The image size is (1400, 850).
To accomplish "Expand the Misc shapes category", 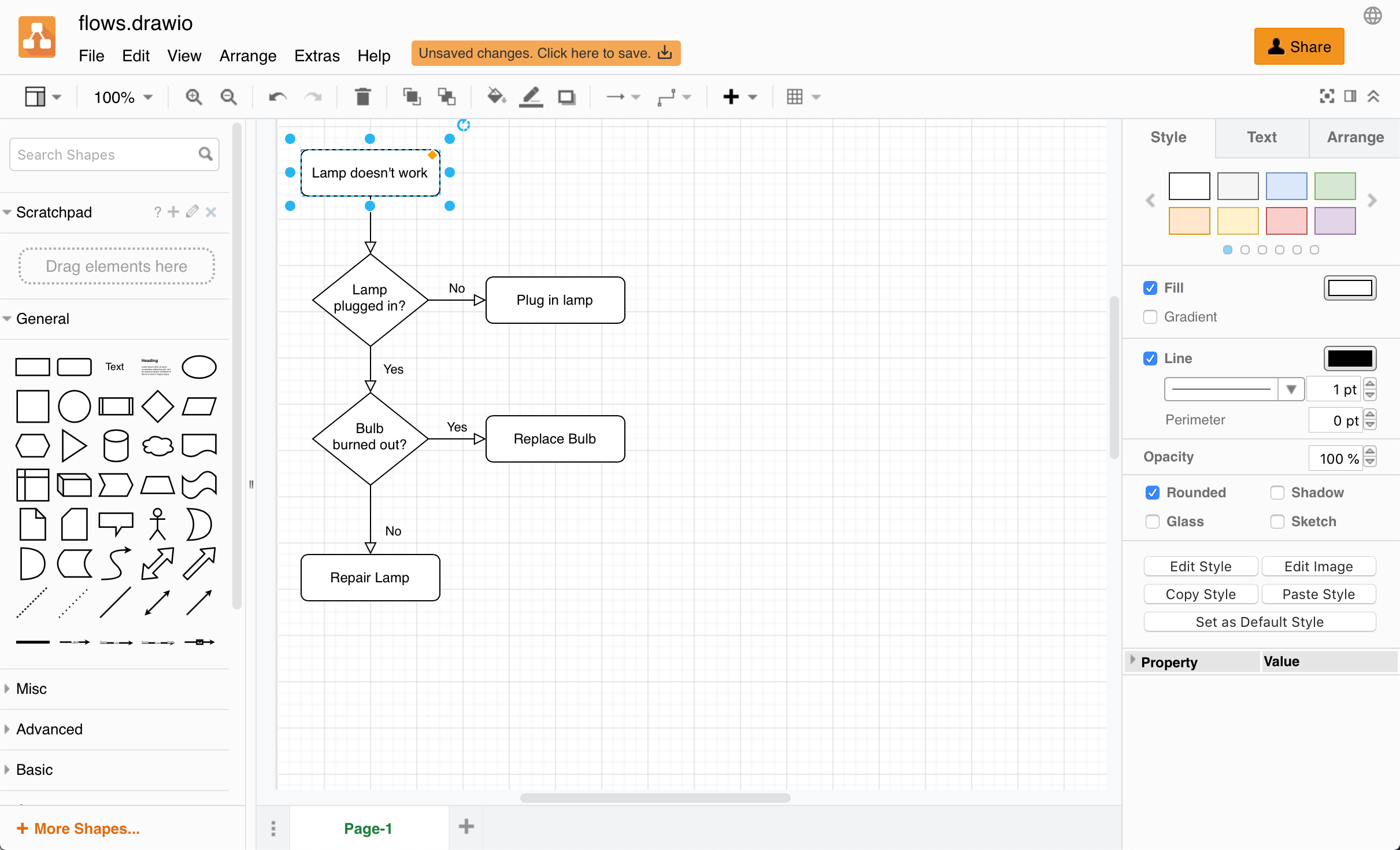I will click(x=30, y=688).
